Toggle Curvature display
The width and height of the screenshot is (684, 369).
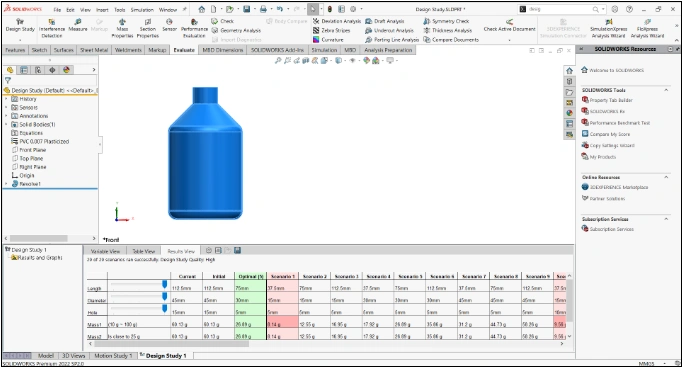(x=328, y=40)
